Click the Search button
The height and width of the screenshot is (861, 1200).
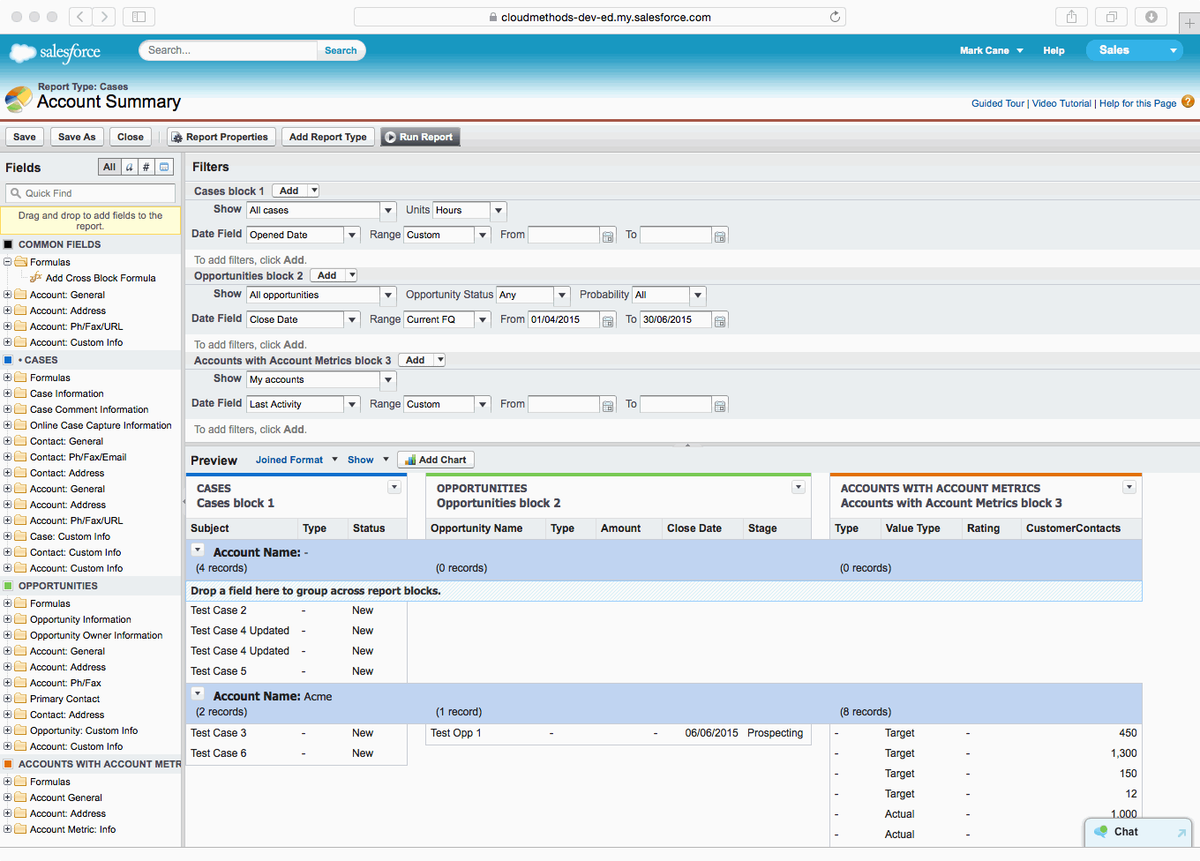click(340, 50)
